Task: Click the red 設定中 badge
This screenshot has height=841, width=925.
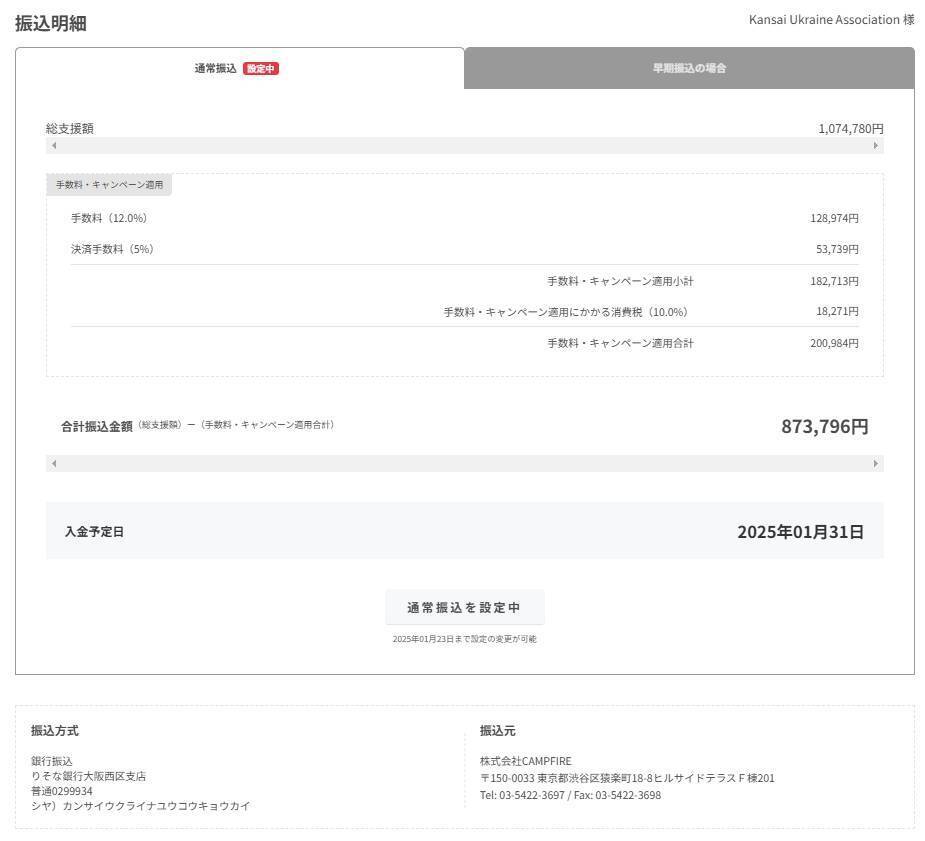Action: [261, 69]
